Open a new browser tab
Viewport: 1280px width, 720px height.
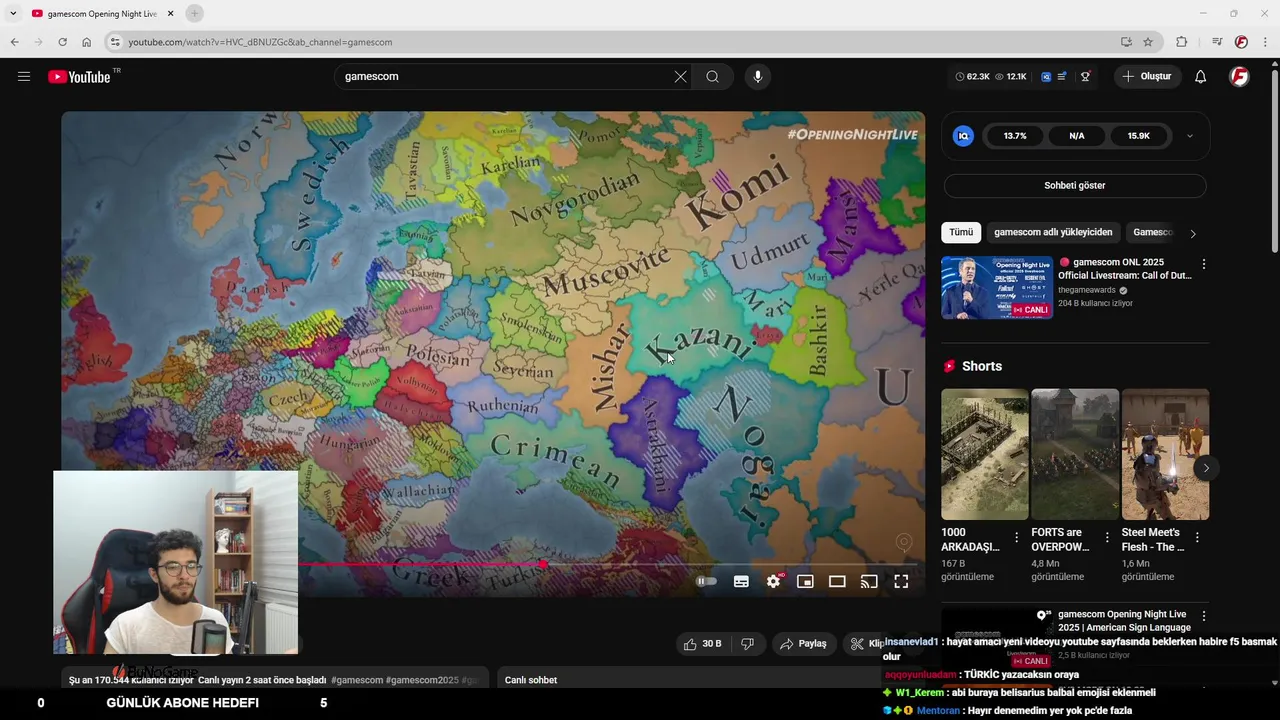tap(194, 13)
